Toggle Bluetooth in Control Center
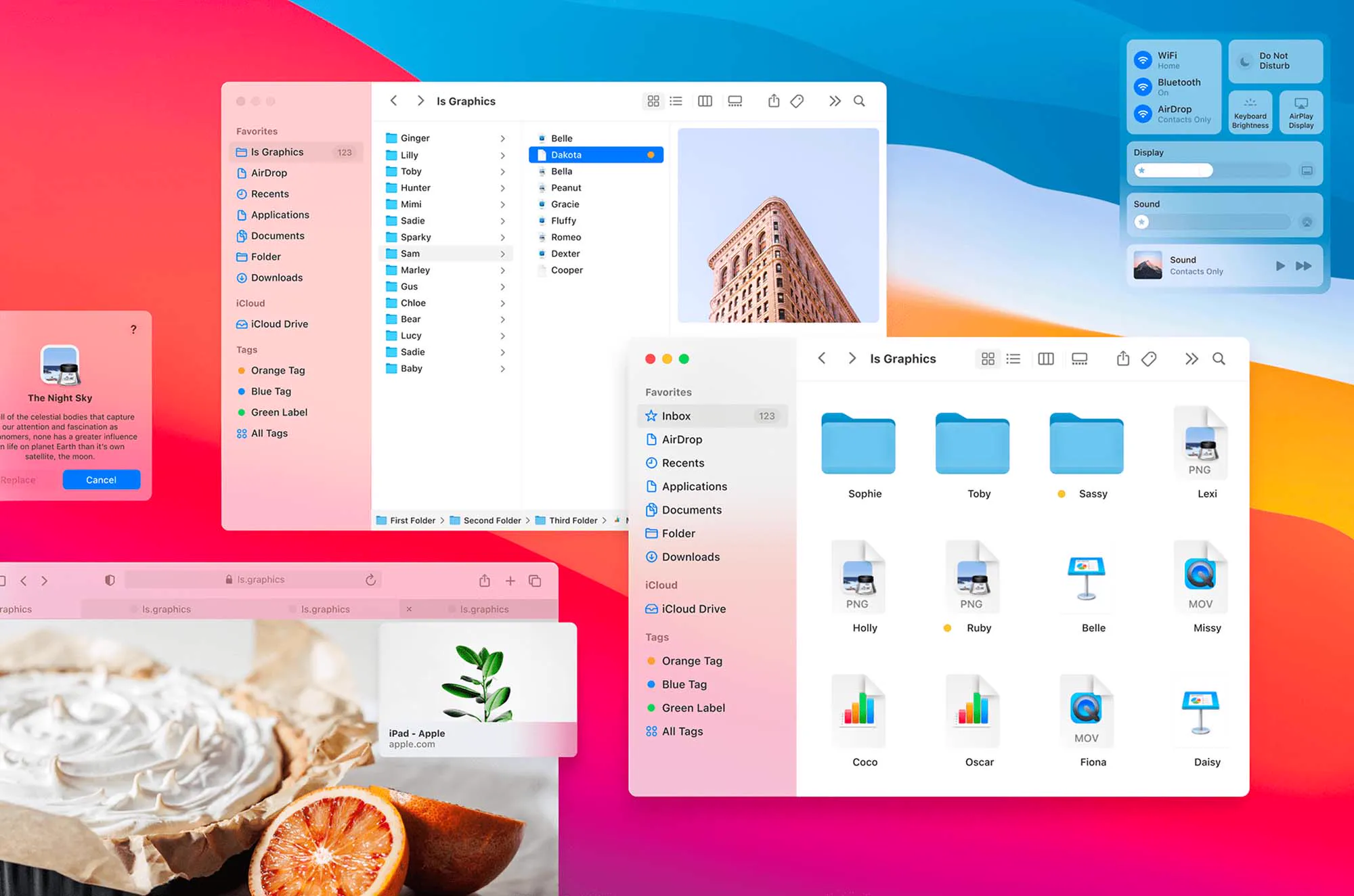1354x896 pixels. (x=1143, y=87)
